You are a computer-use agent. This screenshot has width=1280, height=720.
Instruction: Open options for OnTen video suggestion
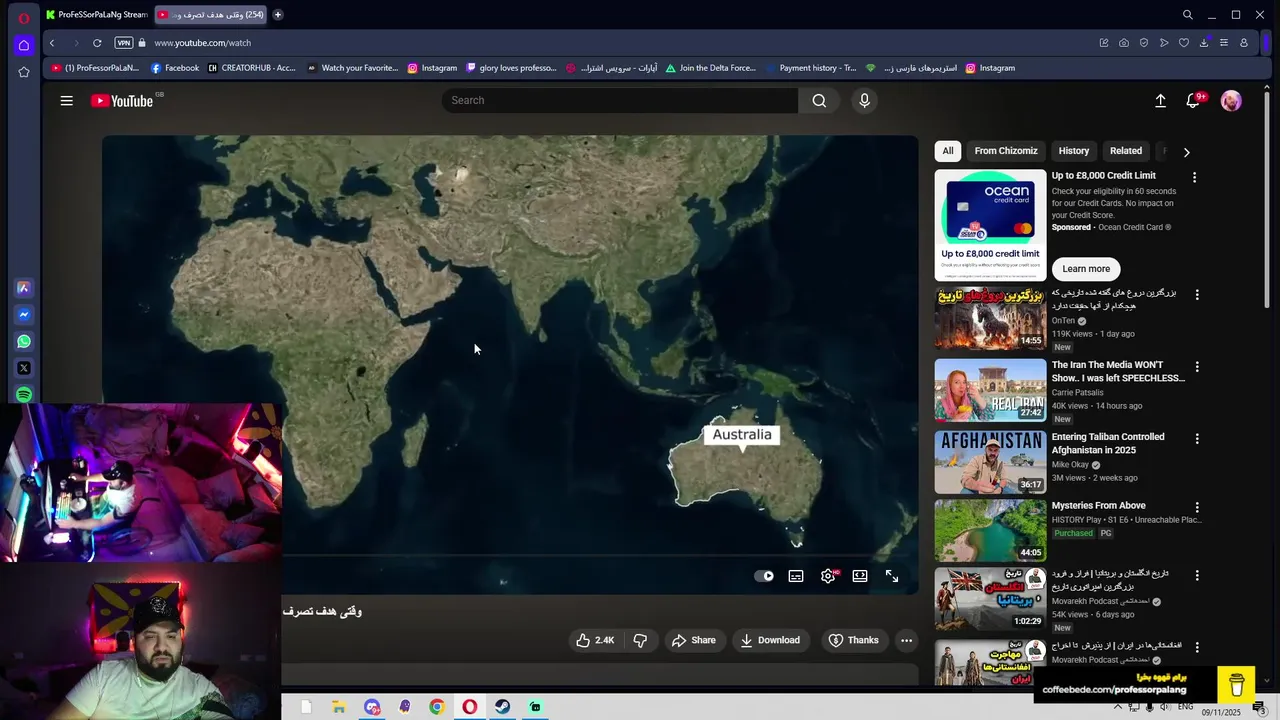tap(1197, 295)
